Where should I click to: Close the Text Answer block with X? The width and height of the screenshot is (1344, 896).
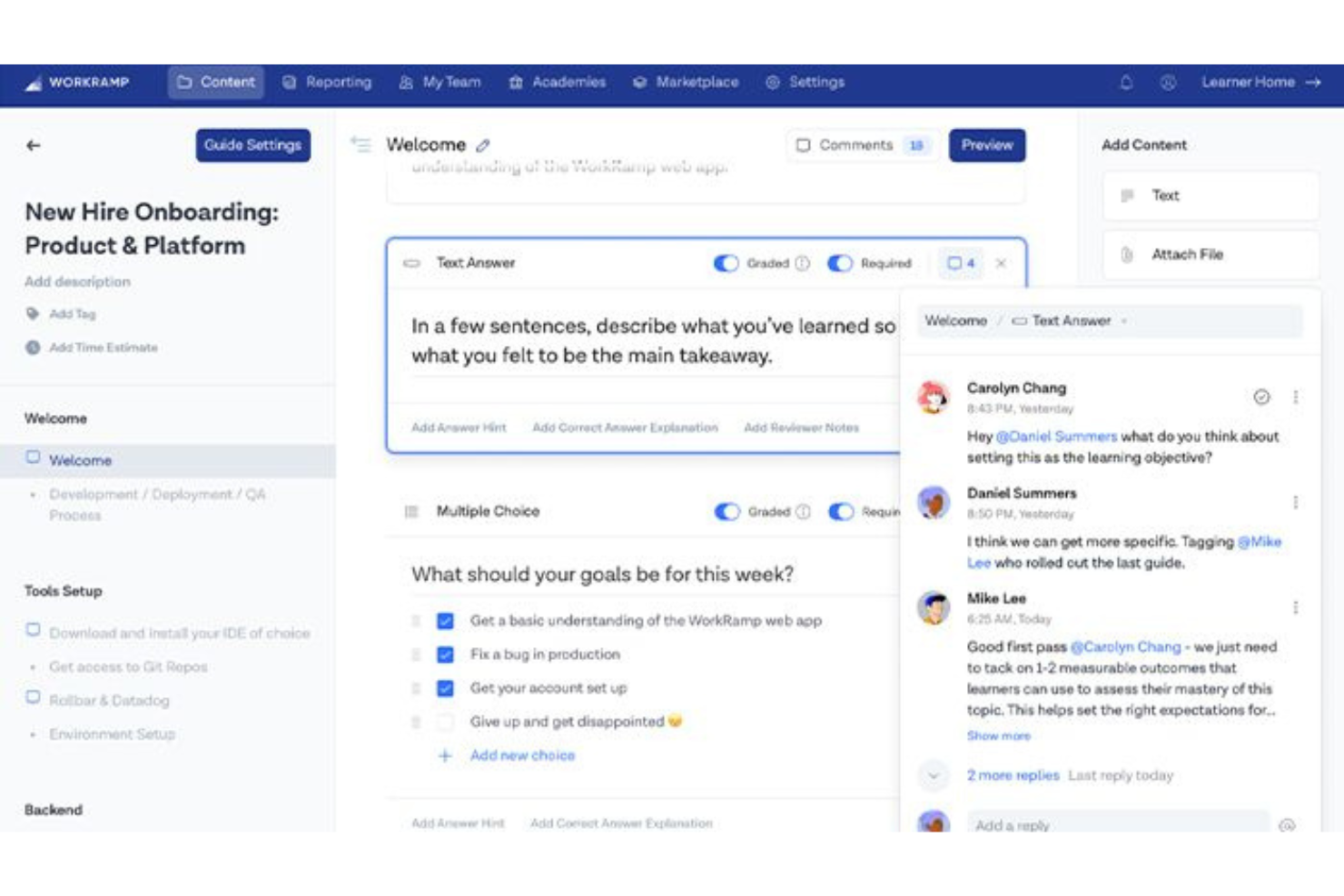point(1001,263)
